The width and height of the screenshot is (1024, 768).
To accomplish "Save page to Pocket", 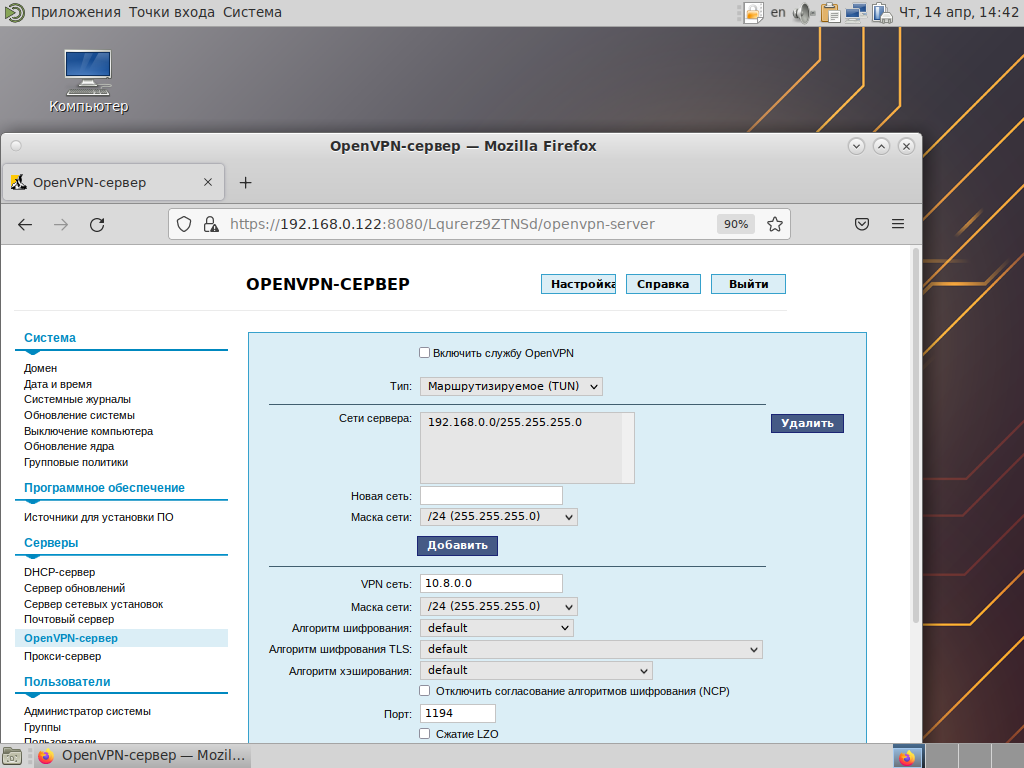I will pos(862,224).
